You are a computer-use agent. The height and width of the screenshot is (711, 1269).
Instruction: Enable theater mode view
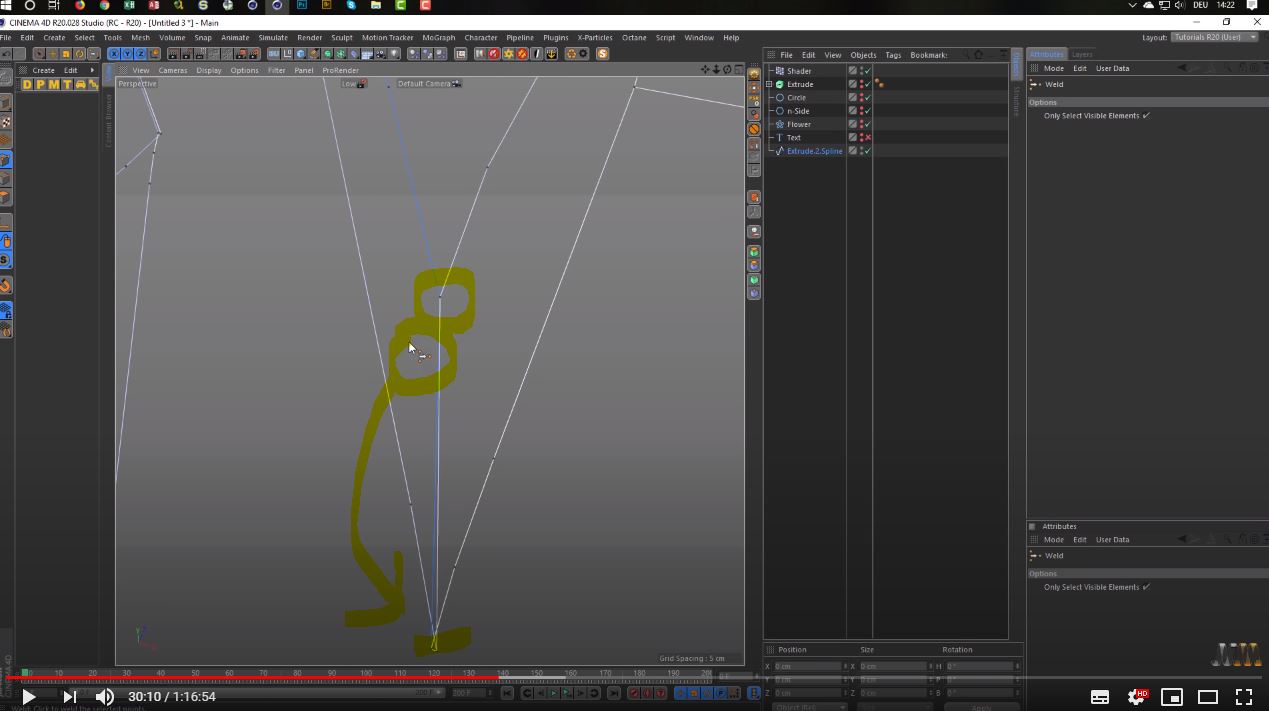(1208, 696)
